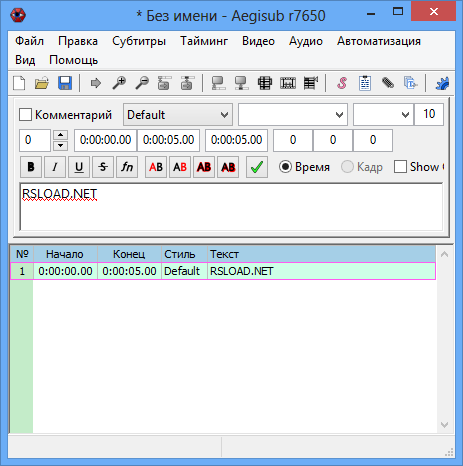The height and width of the screenshot is (466, 463).
Task: Click the layer number field
Action: (35, 140)
